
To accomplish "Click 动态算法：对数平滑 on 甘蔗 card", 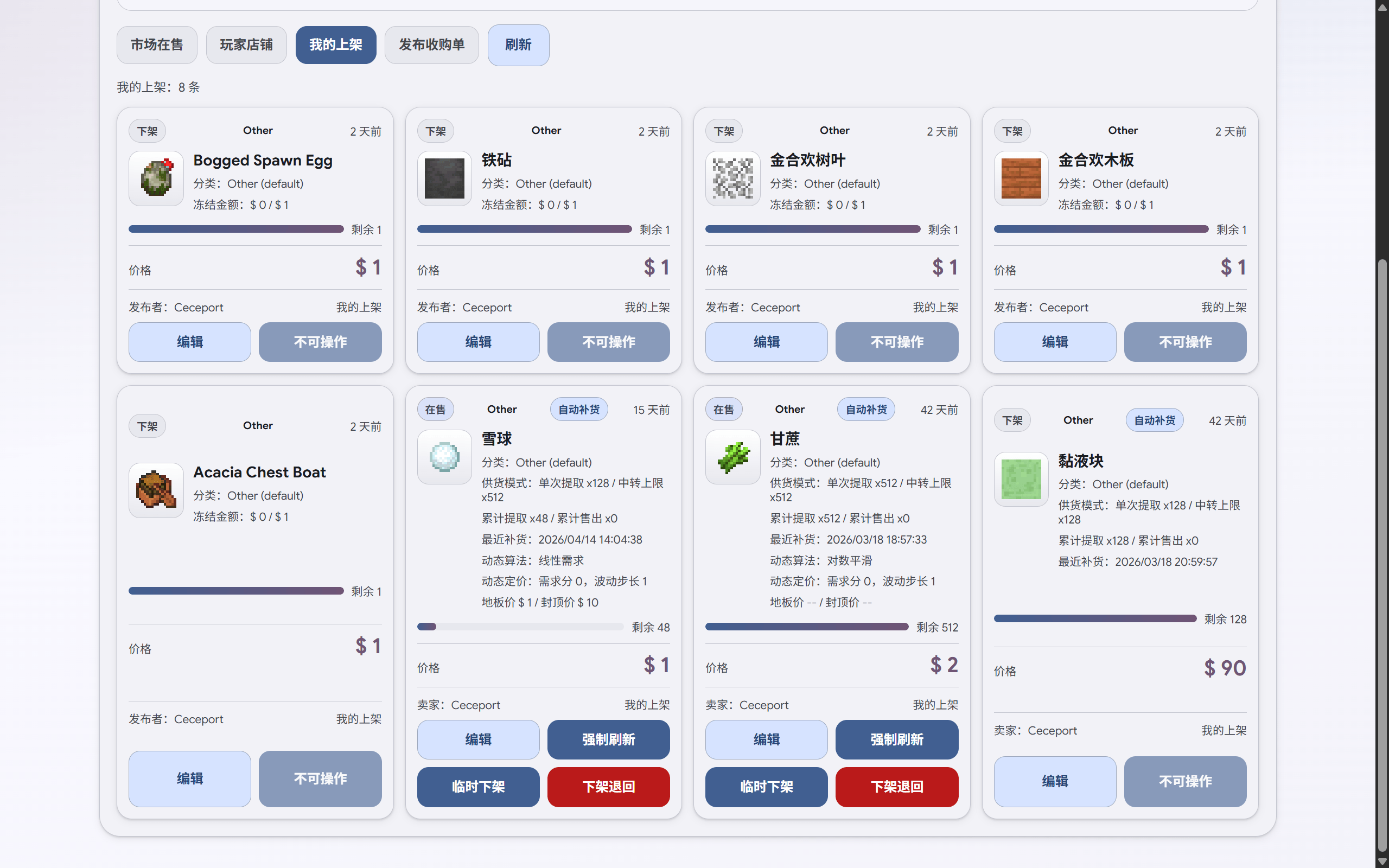I will [821, 561].
